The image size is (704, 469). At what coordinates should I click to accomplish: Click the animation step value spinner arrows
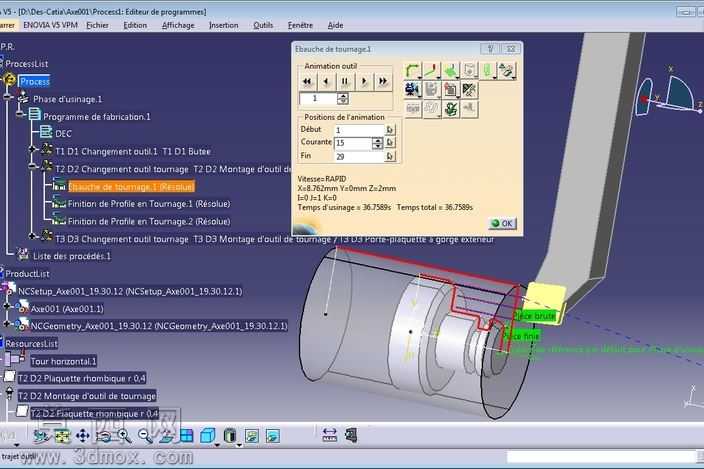pos(343,99)
